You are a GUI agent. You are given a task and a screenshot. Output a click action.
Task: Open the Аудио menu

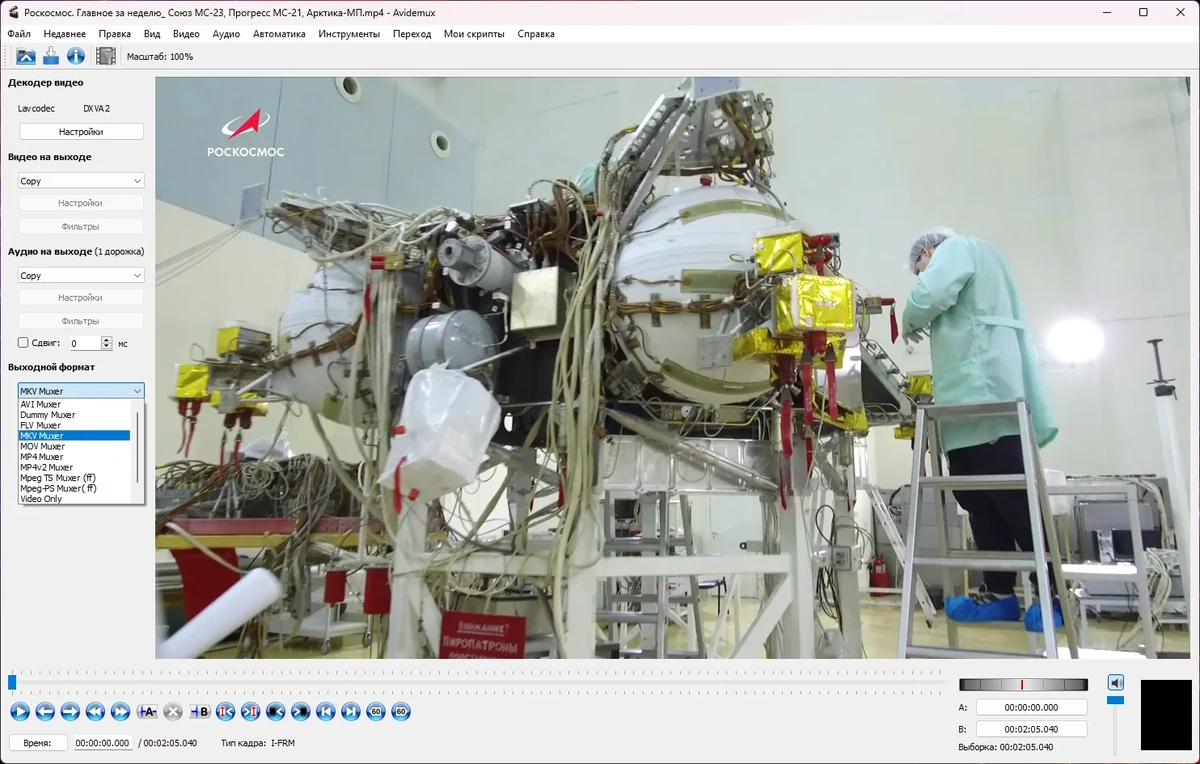(226, 34)
